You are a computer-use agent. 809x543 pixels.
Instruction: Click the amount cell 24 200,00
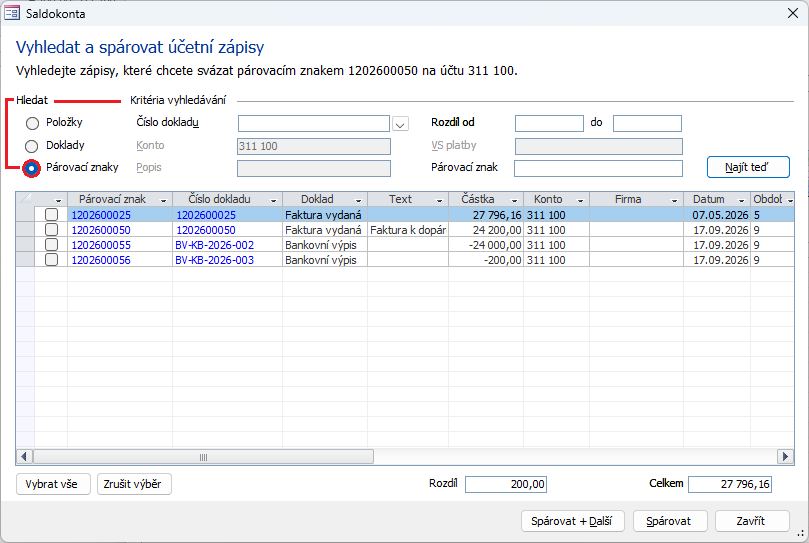coord(486,230)
